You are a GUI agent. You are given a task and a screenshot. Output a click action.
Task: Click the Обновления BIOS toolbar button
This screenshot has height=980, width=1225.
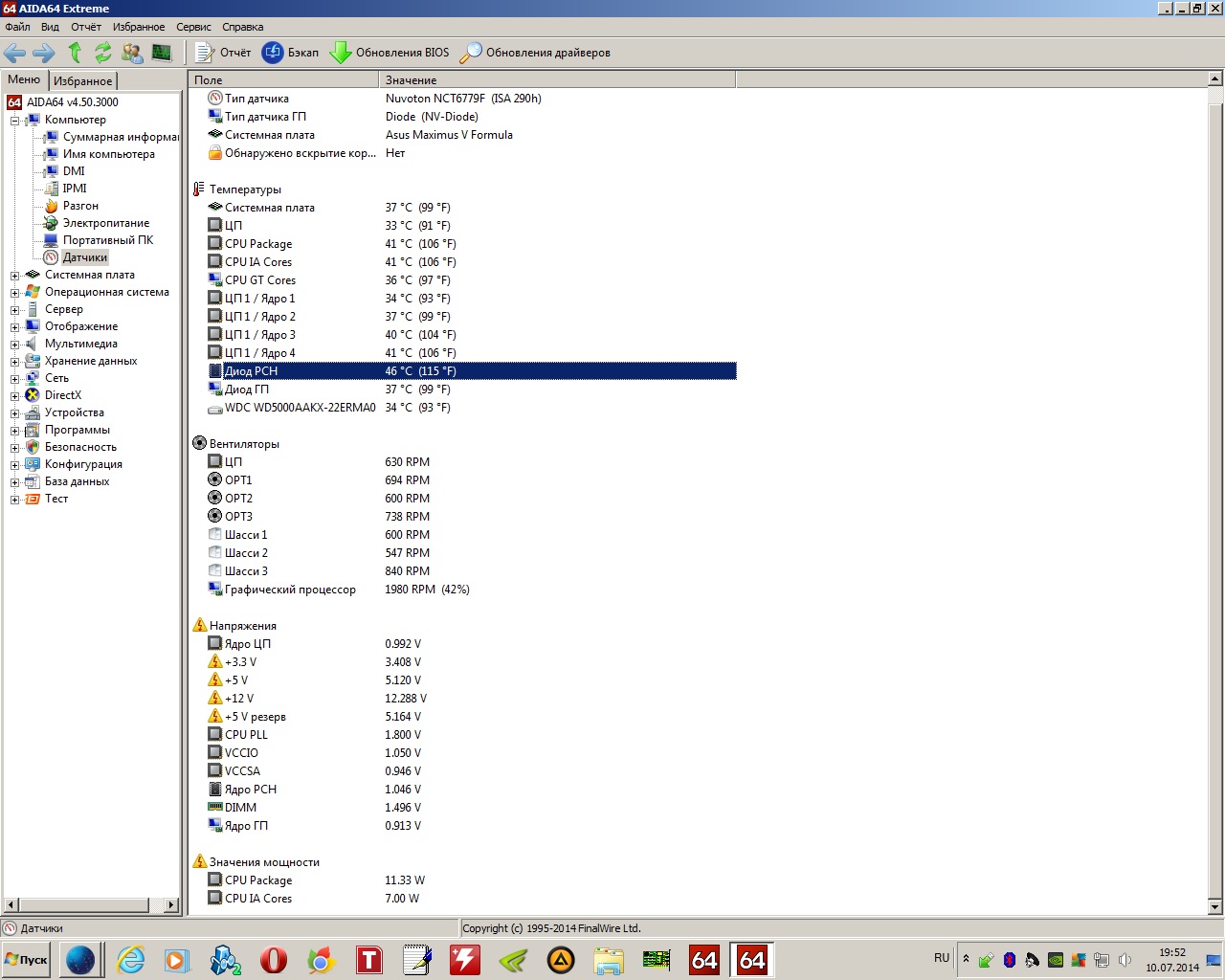[x=390, y=53]
